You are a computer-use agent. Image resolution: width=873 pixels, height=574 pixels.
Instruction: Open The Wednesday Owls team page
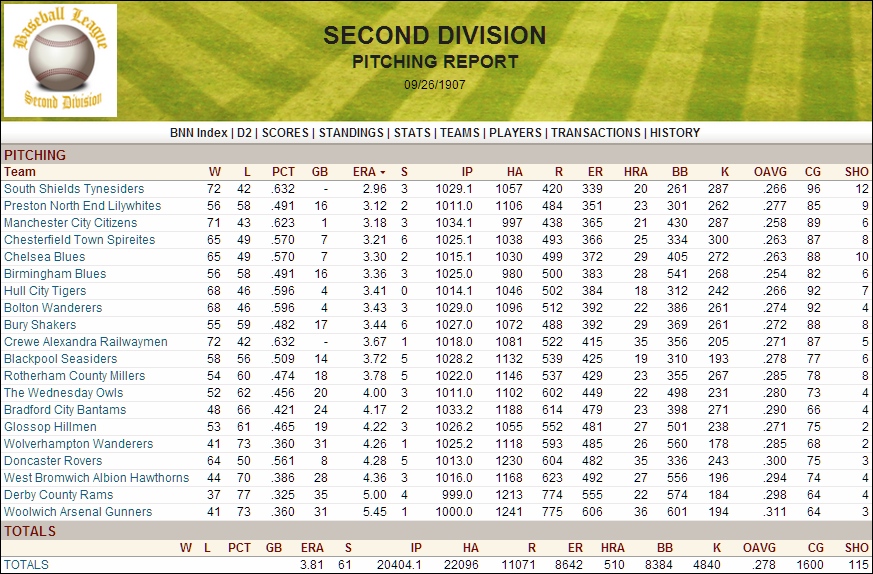(63, 393)
